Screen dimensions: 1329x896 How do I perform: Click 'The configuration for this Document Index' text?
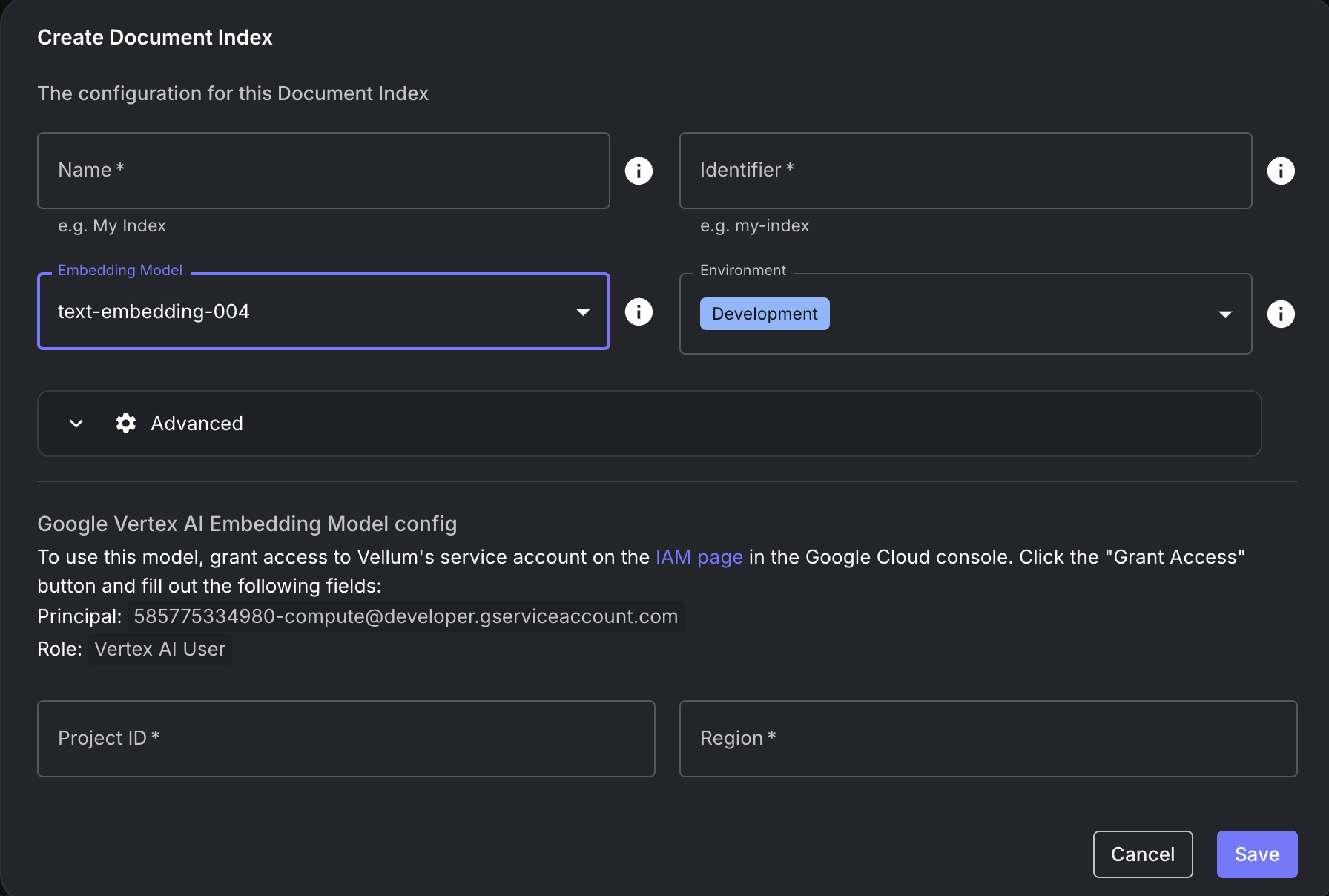point(233,93)
